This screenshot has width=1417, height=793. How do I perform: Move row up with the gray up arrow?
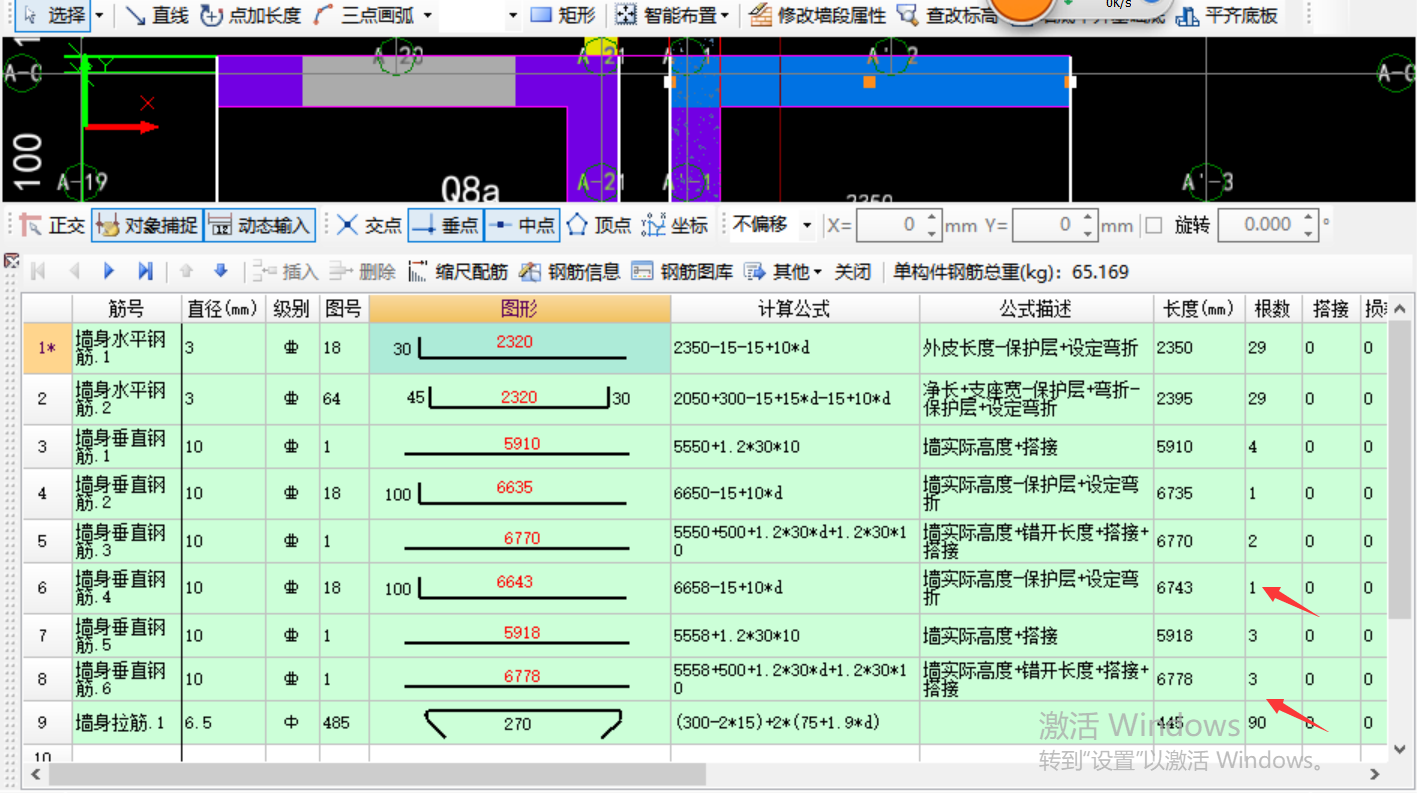[186, 271]
